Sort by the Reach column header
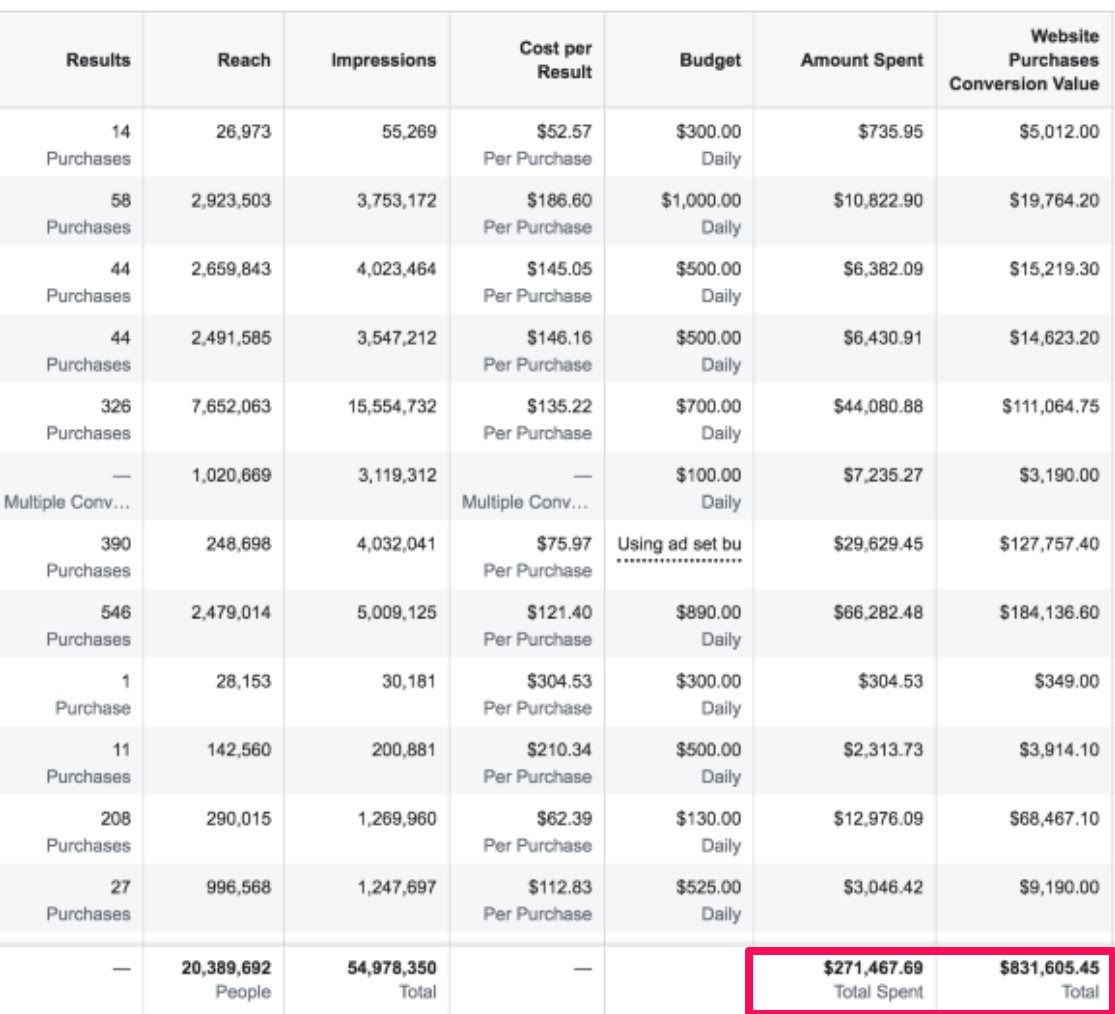Image resolution: width=1115 pixels, height=1014 pixels. [244, 60]
